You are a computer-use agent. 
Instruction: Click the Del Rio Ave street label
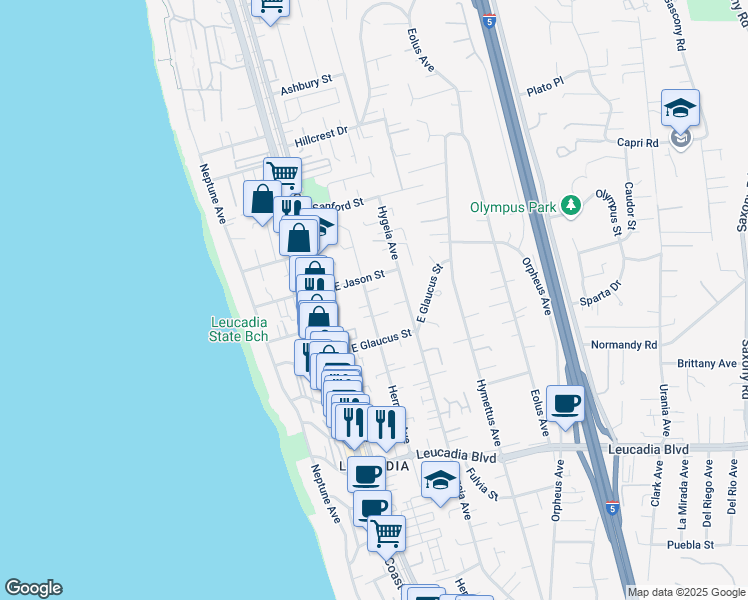732,486
